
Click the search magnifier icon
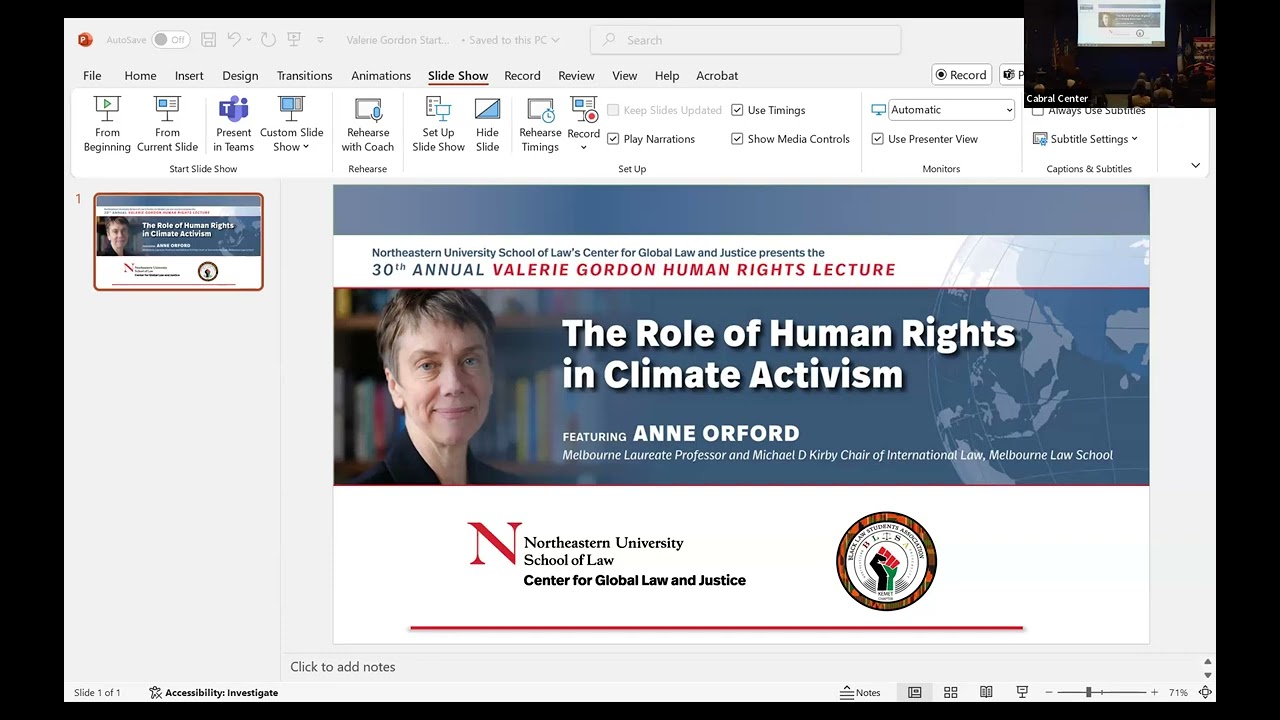click(609, 40)
